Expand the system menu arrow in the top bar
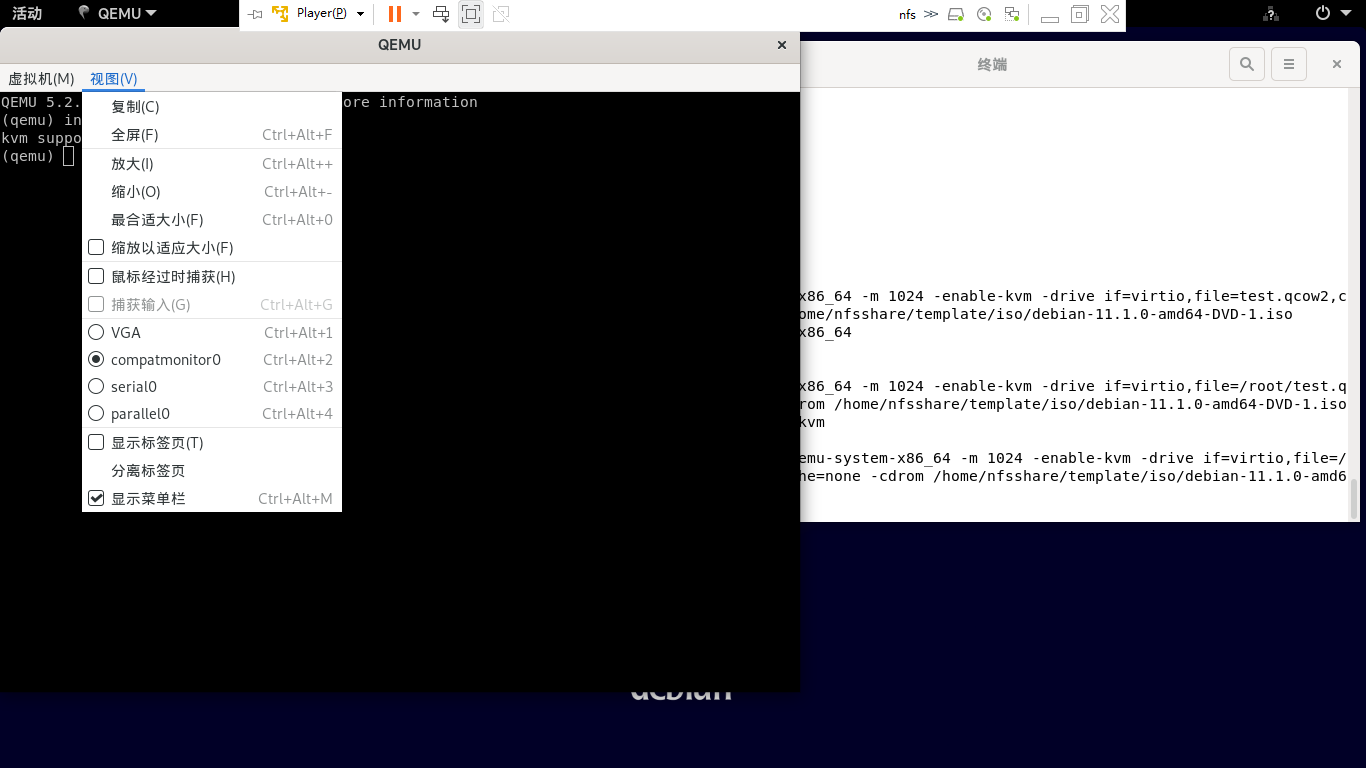This screenshot has height=768, width=1366. [x=1347, y=14]
